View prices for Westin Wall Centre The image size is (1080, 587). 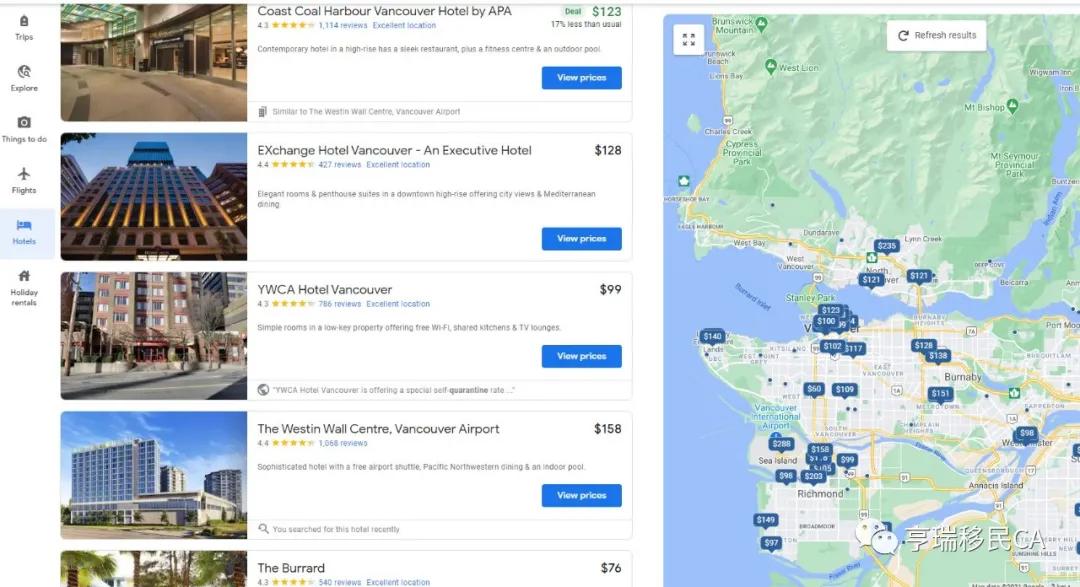click(x=581, y=495)
